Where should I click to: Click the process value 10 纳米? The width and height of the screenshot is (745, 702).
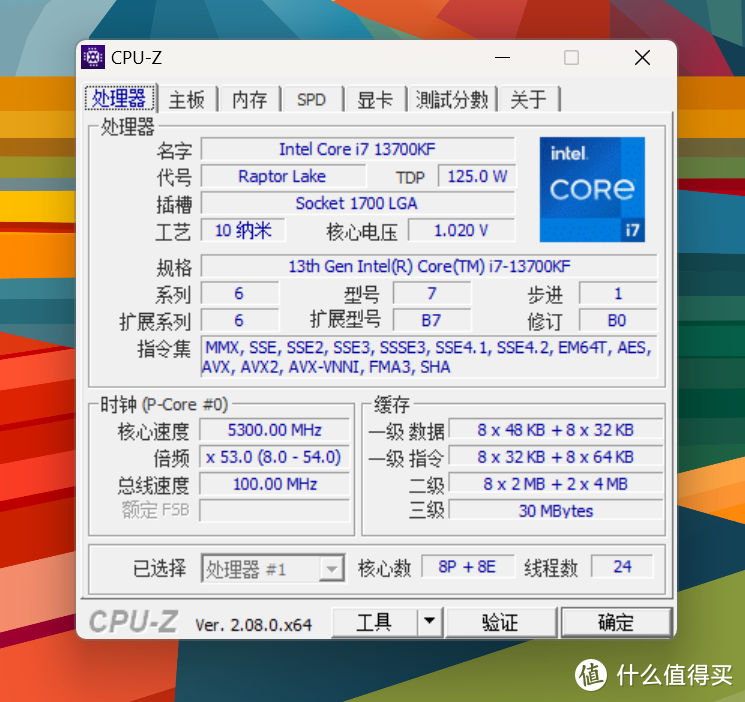pyautogui.click(x=243, y=231)
